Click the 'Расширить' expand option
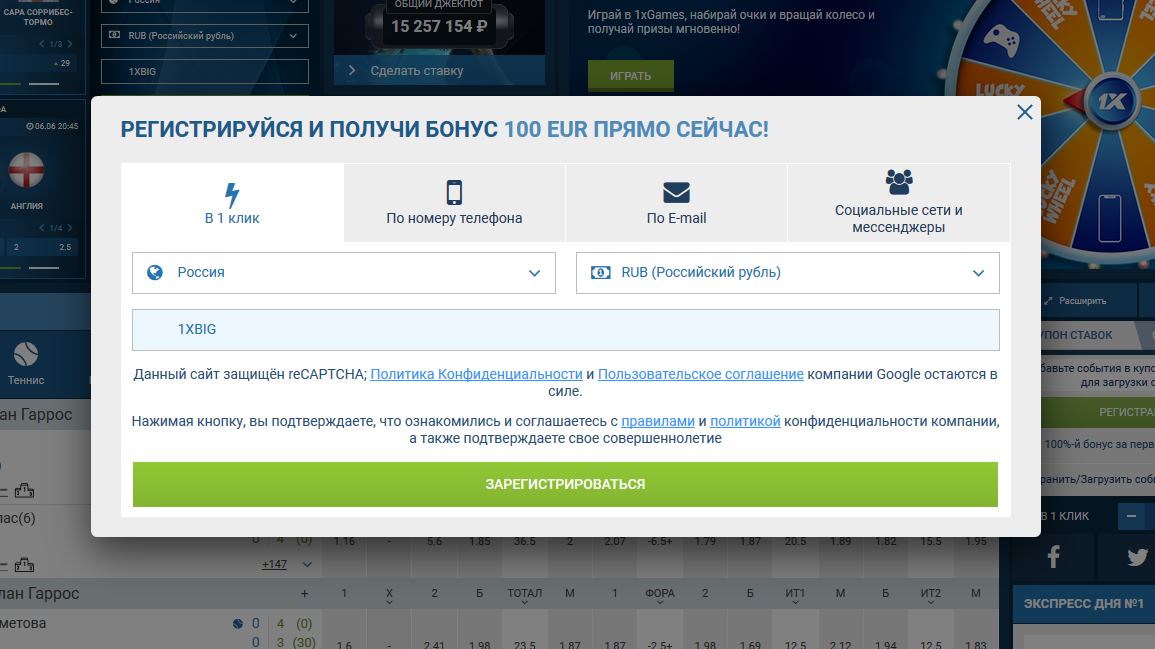1155x649 pixels. (x=1075, y=301)
